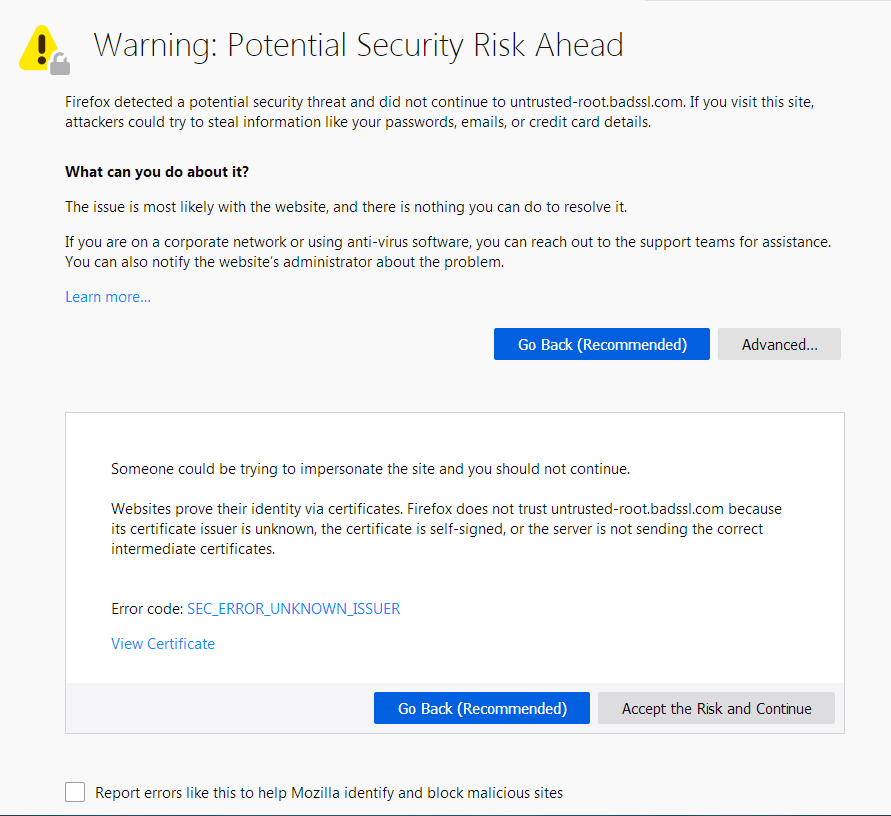Click the Warning: Potential Security Risk Ahead heading

357,45
